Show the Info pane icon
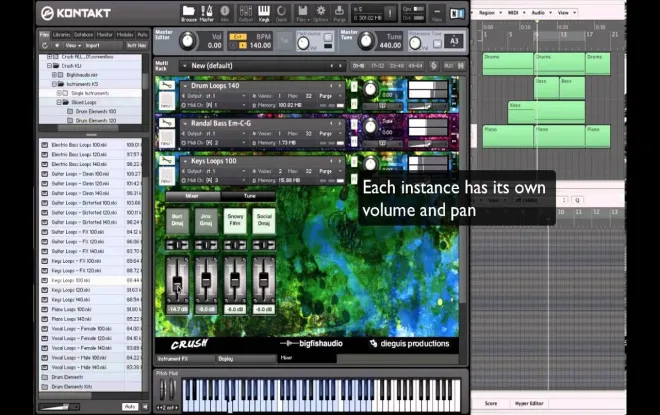This screenshot has height=415, width=660. 225,13
